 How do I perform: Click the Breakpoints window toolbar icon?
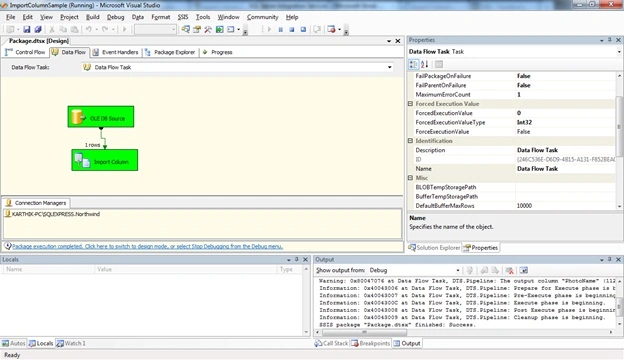[331, 29]
